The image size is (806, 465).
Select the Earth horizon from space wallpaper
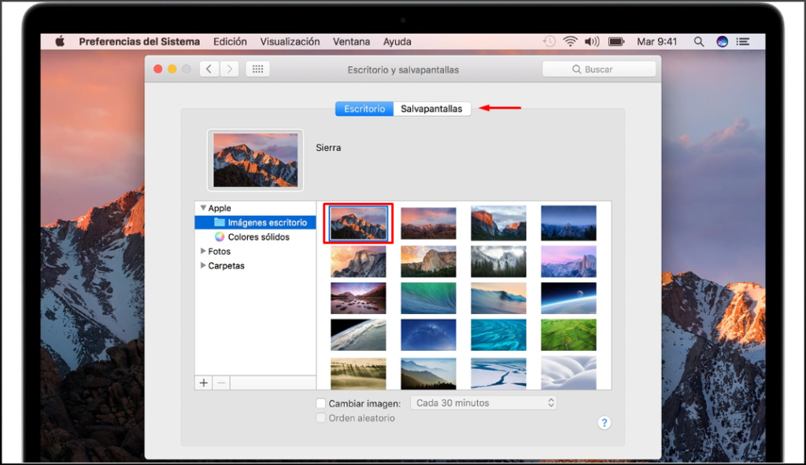(569, 298)
